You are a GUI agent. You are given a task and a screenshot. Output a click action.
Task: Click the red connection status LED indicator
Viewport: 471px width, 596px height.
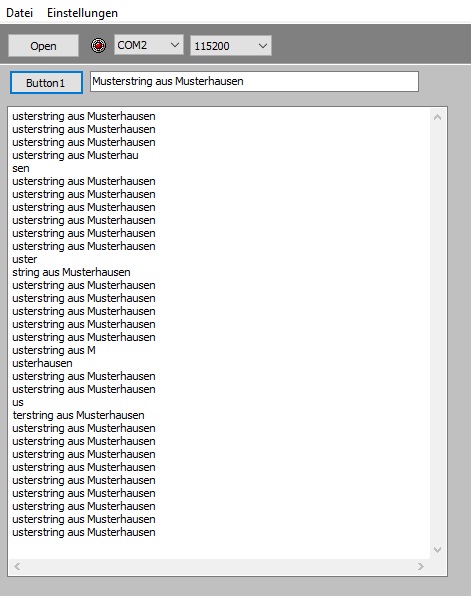coord(98,46)
